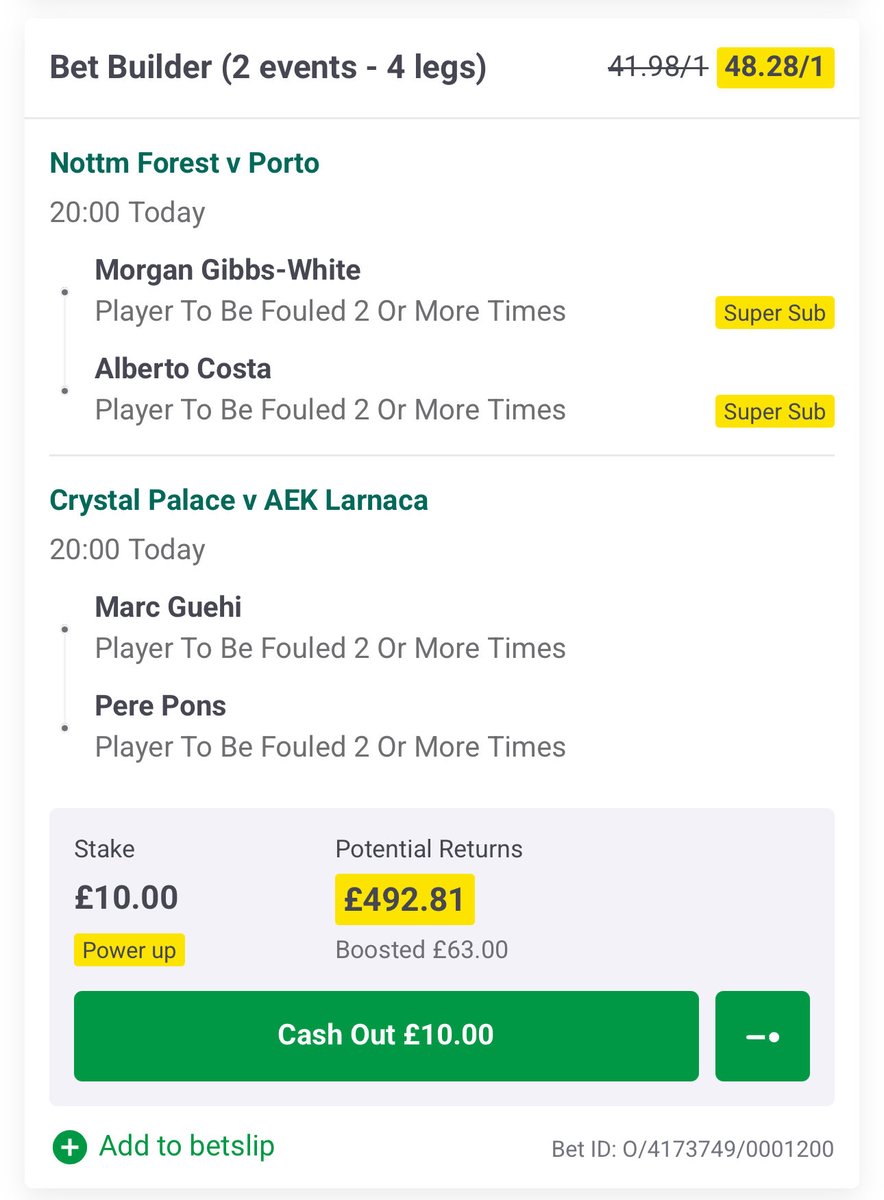Open the Crystal Palace v AEK Larnaca event
884x1200 pixels.
pyautogui.click(x=239, y=500)
